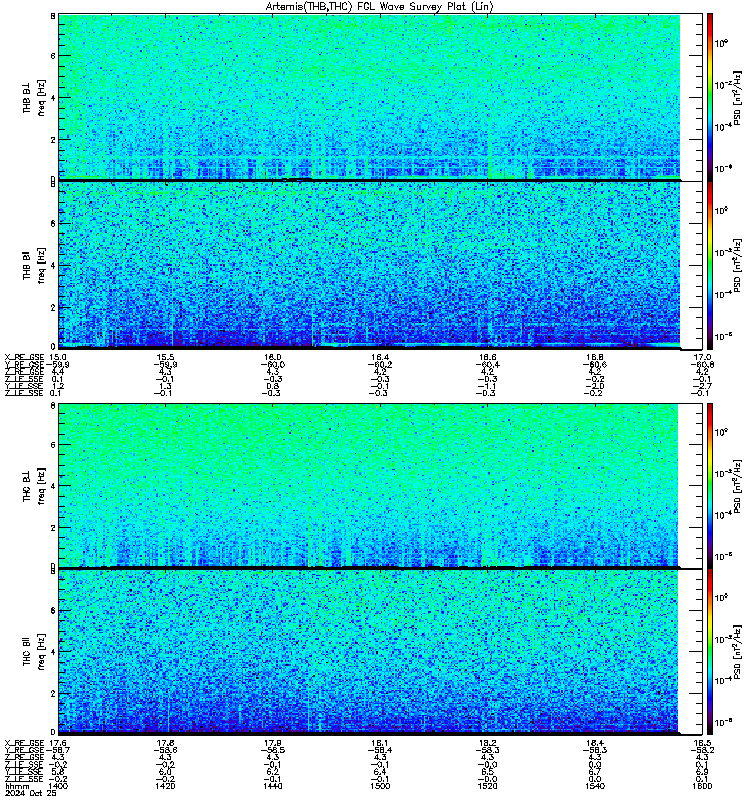Click the THC X_RE_GSE value 18.1
This screenshot has height=800, width=750.
pos(380,743)
